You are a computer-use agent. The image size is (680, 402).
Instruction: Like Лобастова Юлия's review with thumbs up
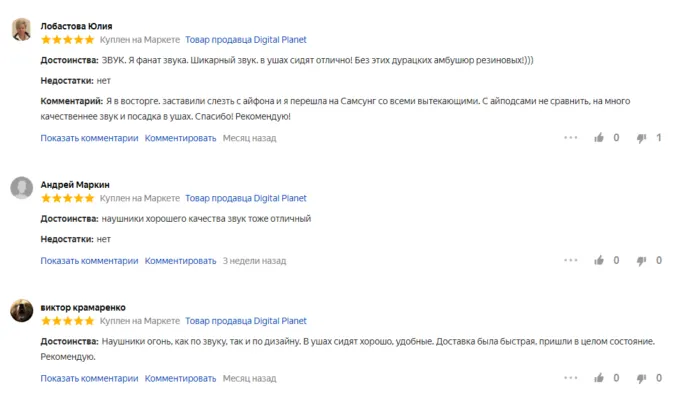point(599,138)
